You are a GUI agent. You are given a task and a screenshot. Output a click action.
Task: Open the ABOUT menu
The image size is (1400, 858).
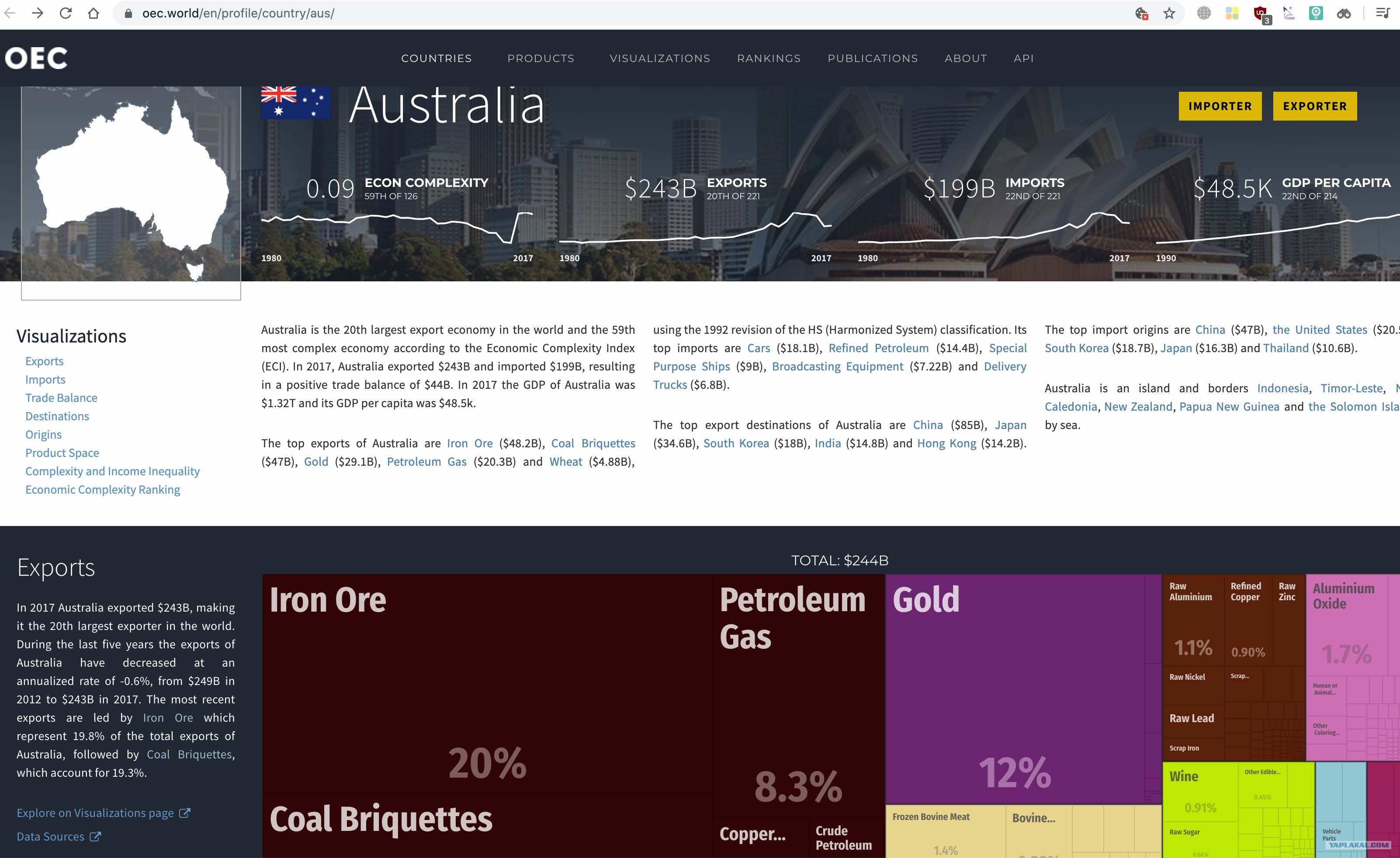(965, 58)
